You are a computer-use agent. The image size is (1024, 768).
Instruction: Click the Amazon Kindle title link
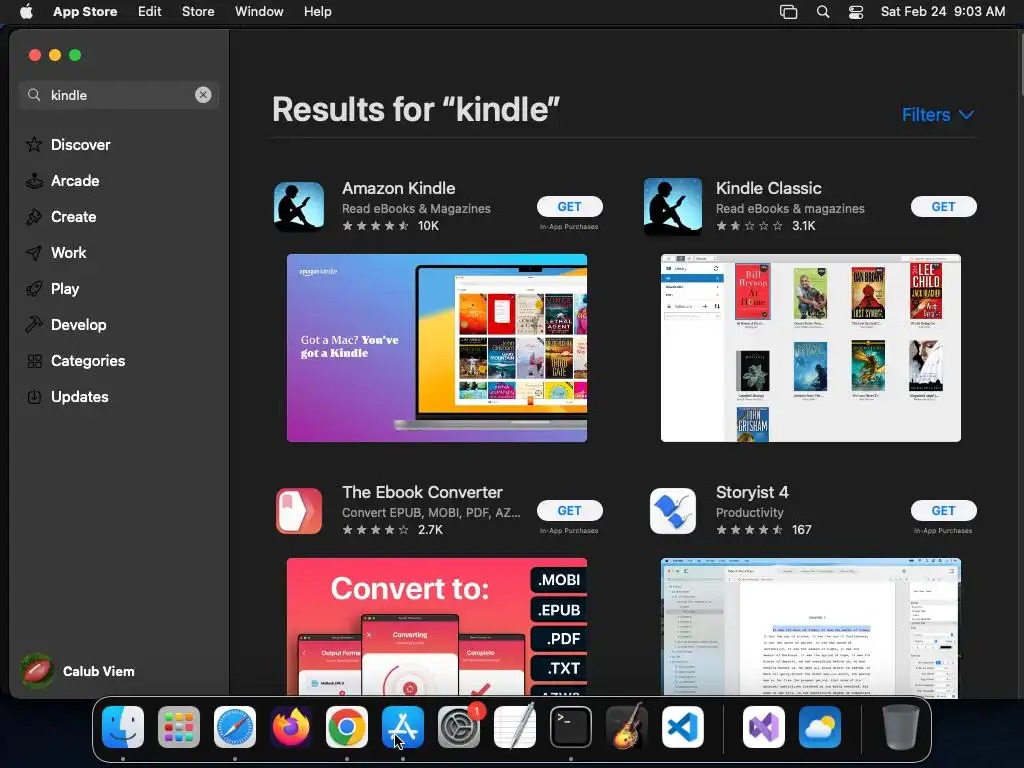pos(398,188)
